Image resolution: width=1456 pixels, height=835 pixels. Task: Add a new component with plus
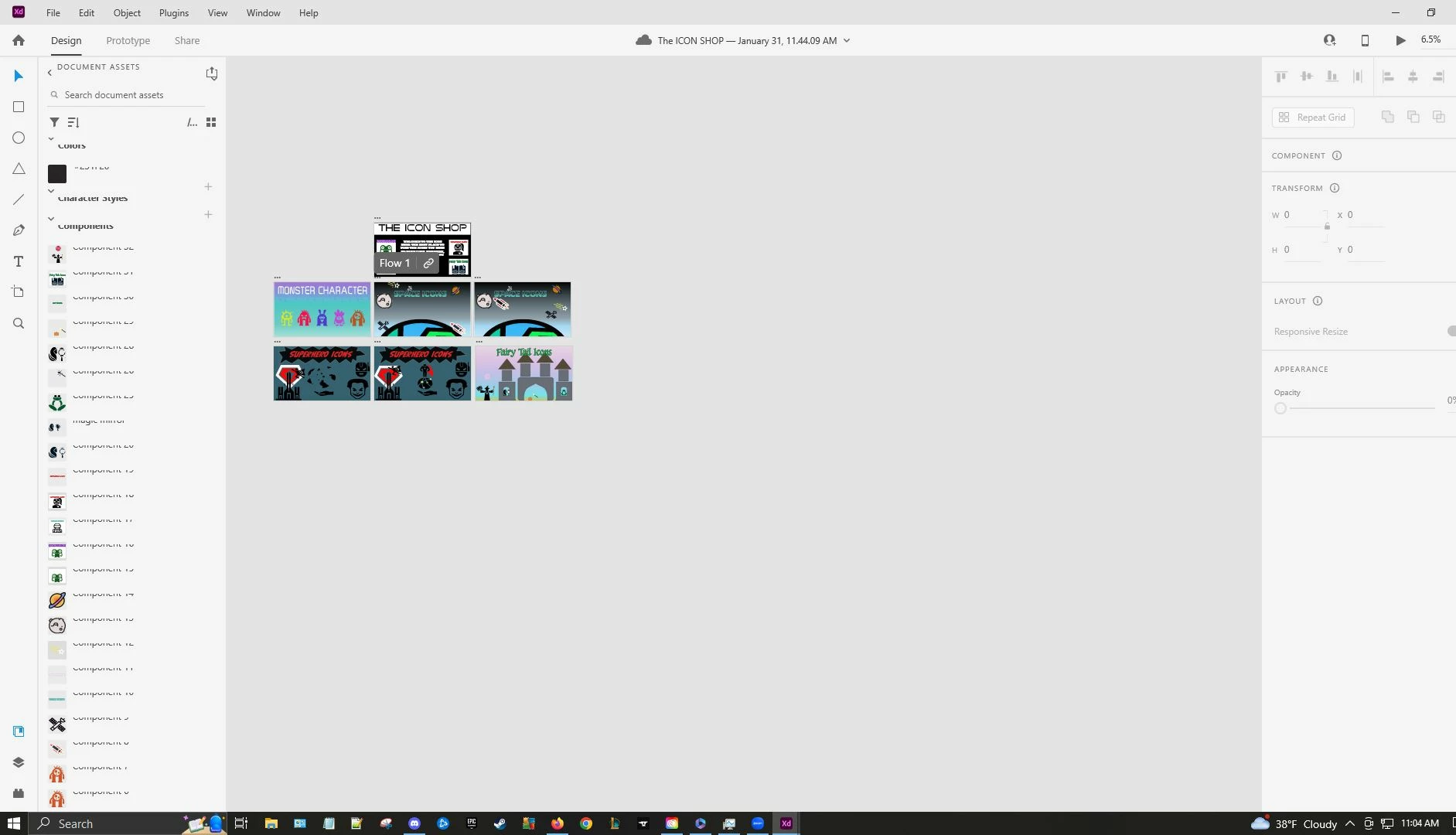coord(208,214)
